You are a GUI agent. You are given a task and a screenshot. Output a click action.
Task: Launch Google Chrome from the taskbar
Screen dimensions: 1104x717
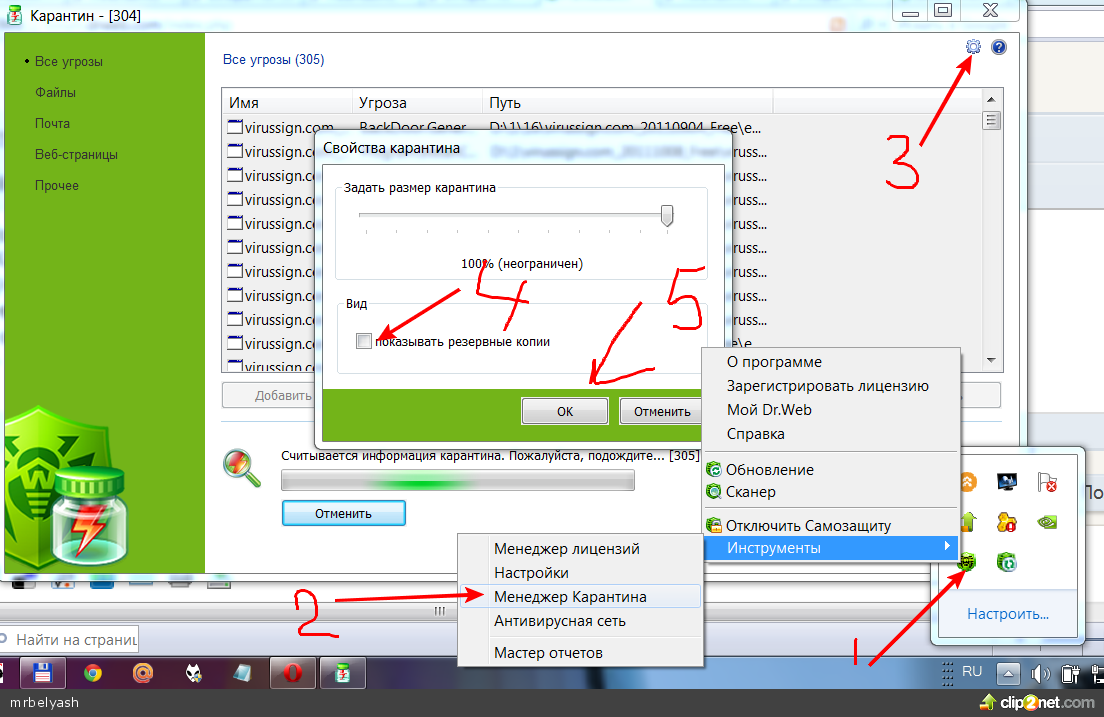[92, 673]
